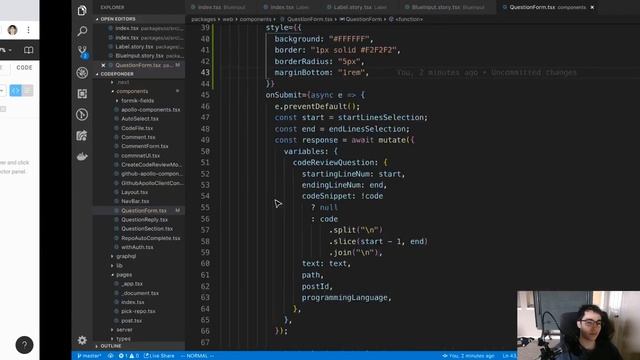Open Layout.tsx in explorer
Screen dimensions: 640x360
(x=134, y=192)
